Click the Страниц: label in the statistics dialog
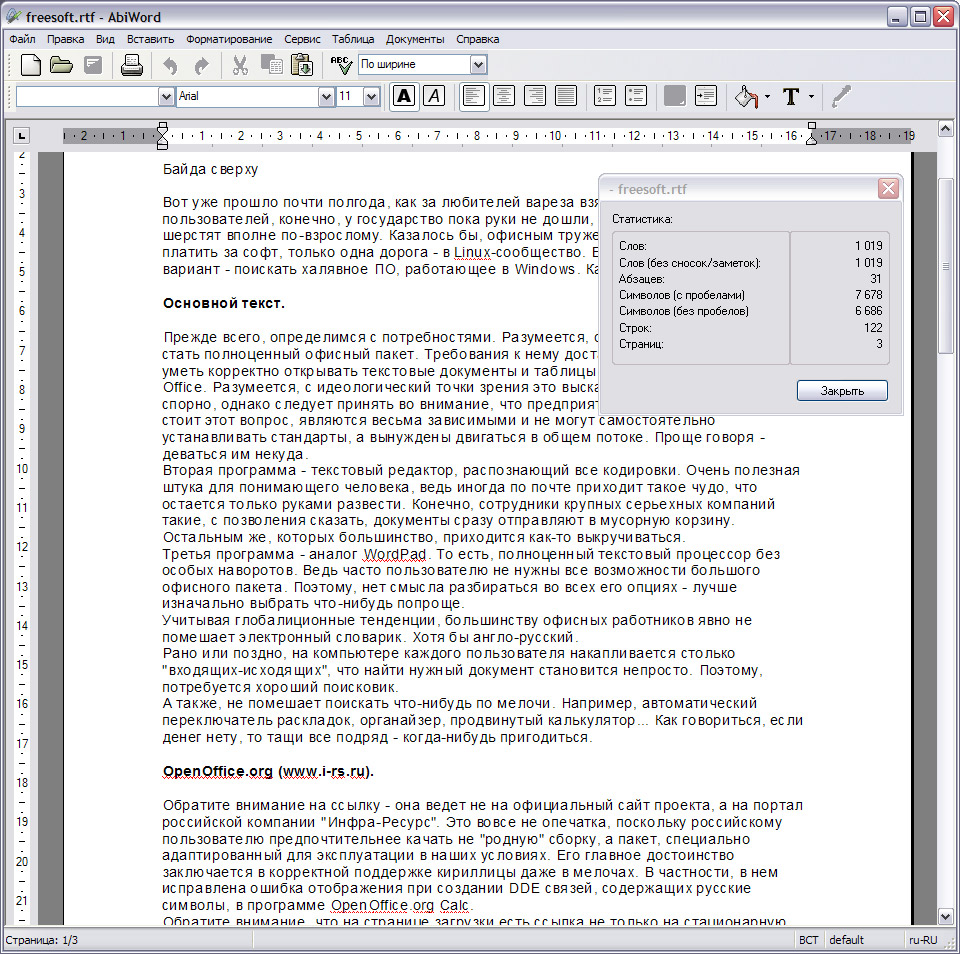Viewport: 960px width, 954px height. click(x=641, y=344)
